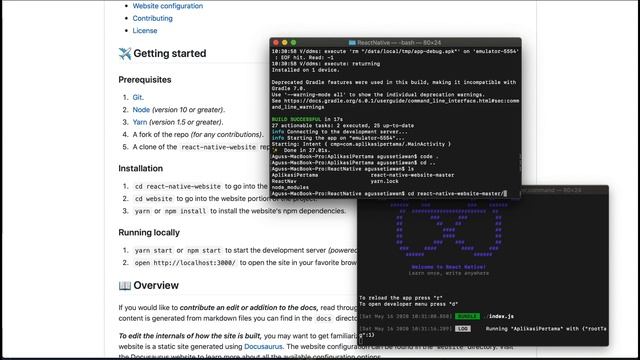Viewport: 640px width, 360px height.
Task: Open the Website configuration link
Action: pos(167,6)
